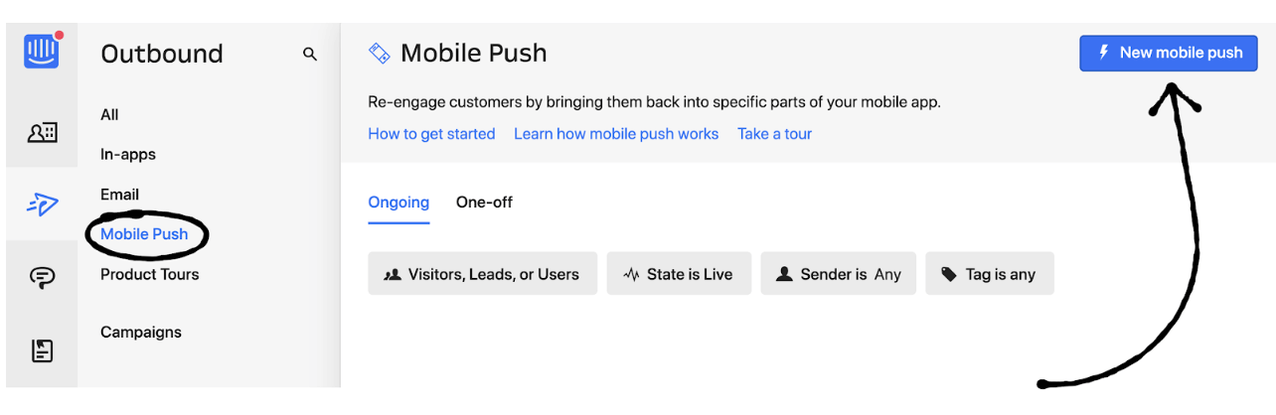
Task: Open the Sender is Any filter
Action: pyautogui.click(x=839, y=274)
